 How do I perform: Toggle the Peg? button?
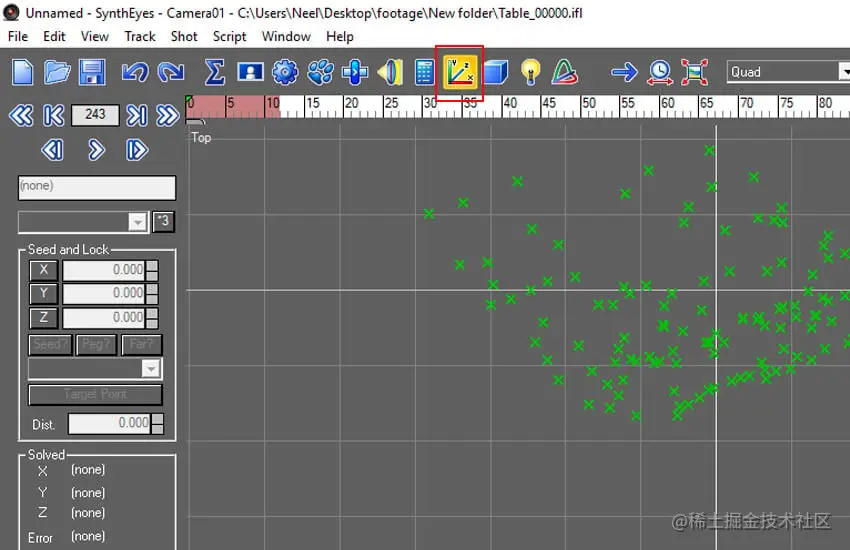96,345
